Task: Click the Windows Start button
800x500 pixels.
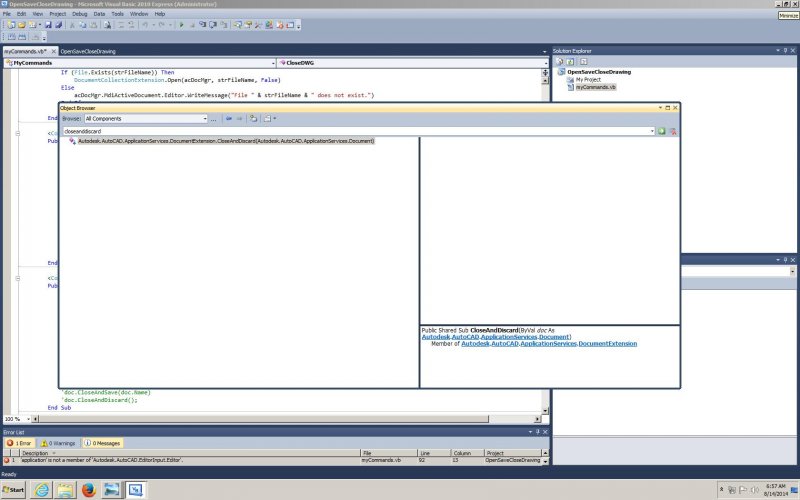Action: click(x=13, y=490)
